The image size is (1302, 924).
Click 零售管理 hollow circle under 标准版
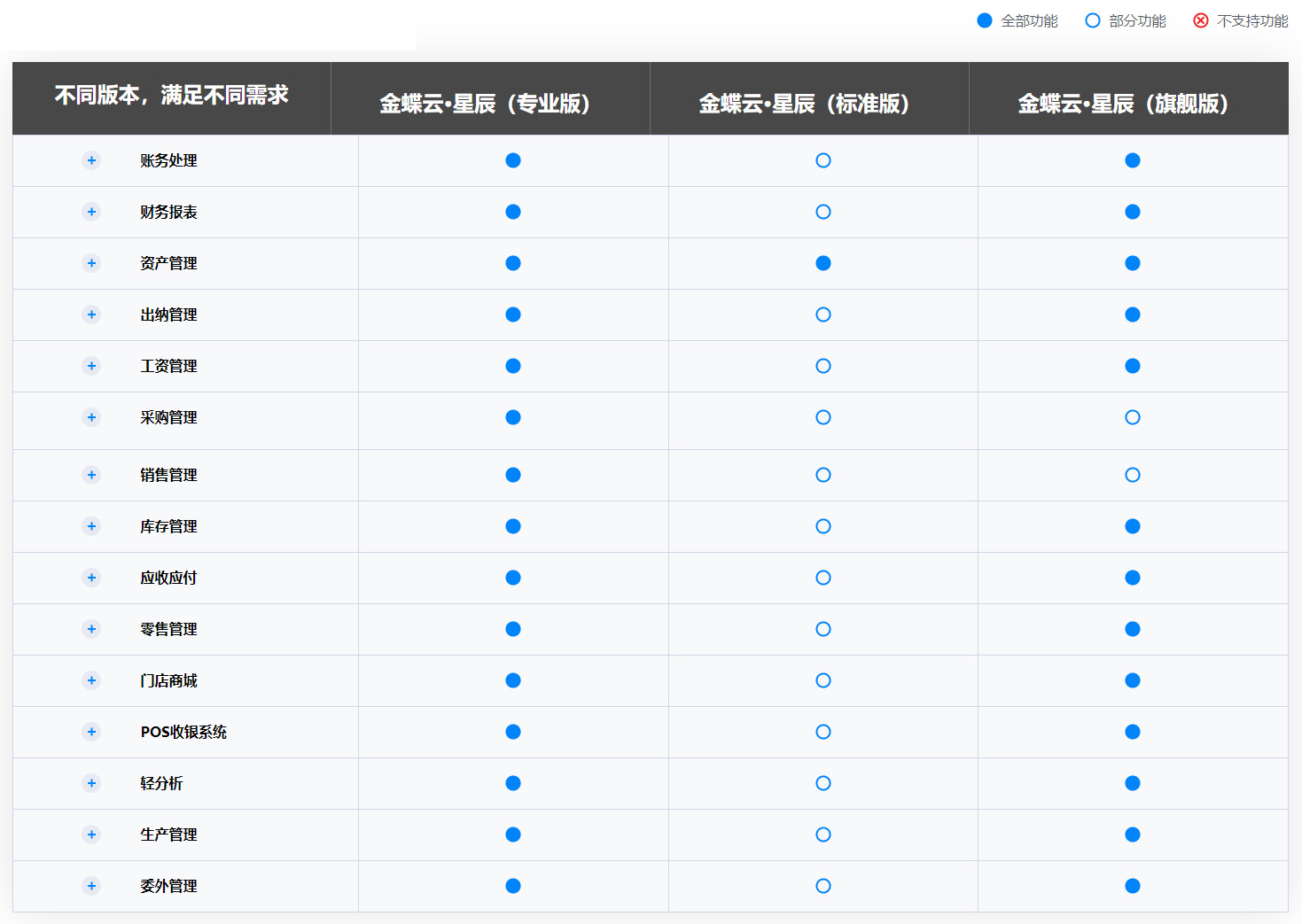(x=823, y=629)
